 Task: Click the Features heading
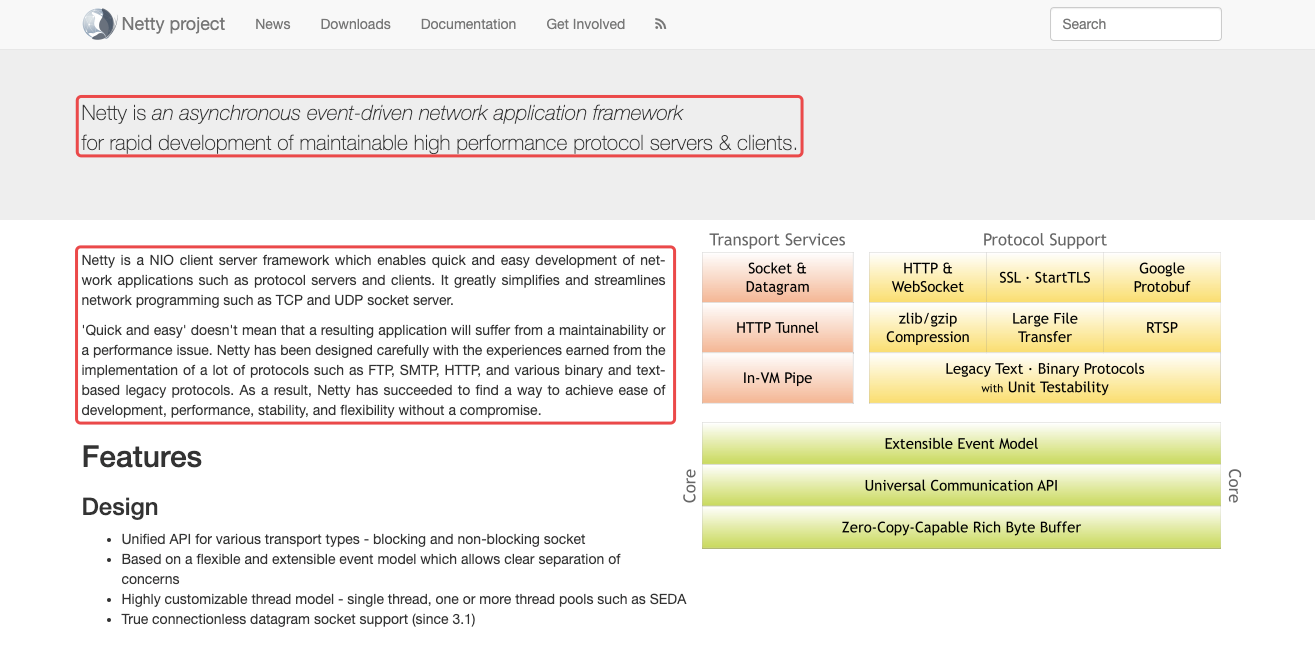(142, 457)
